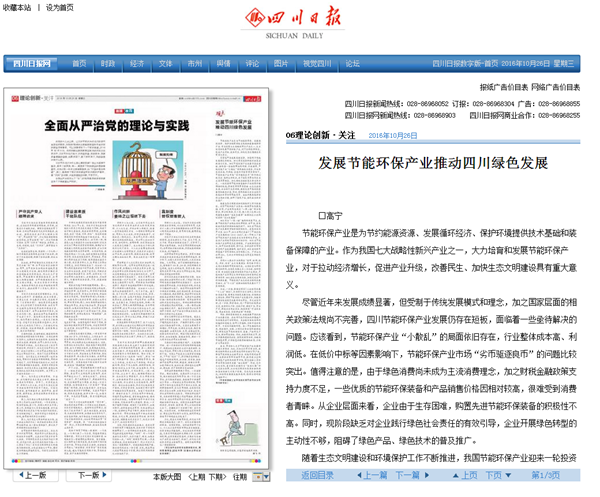
Task: Open 四川日报网 nav tab
Action: pos(32,64)
